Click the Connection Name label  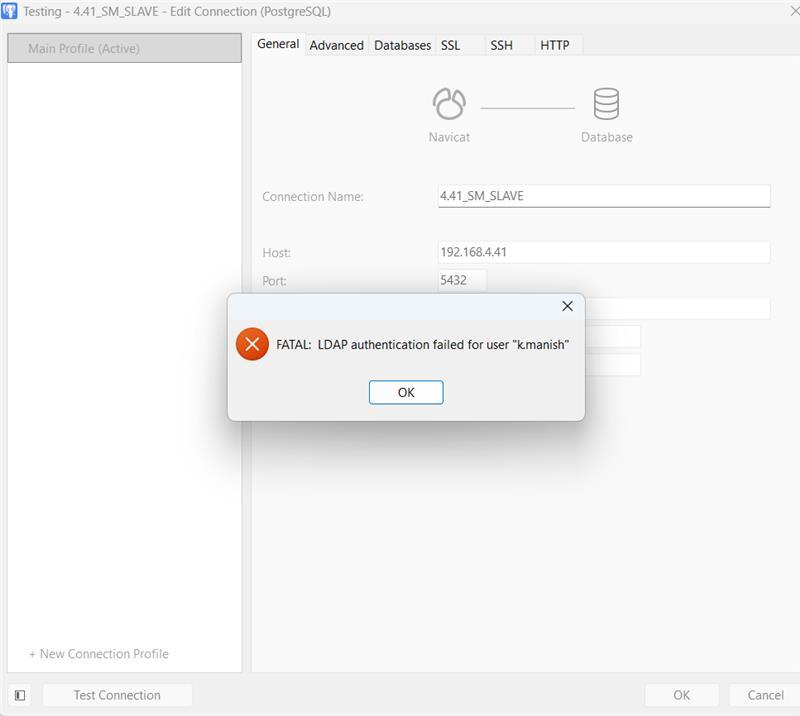(x=313, y=196)
